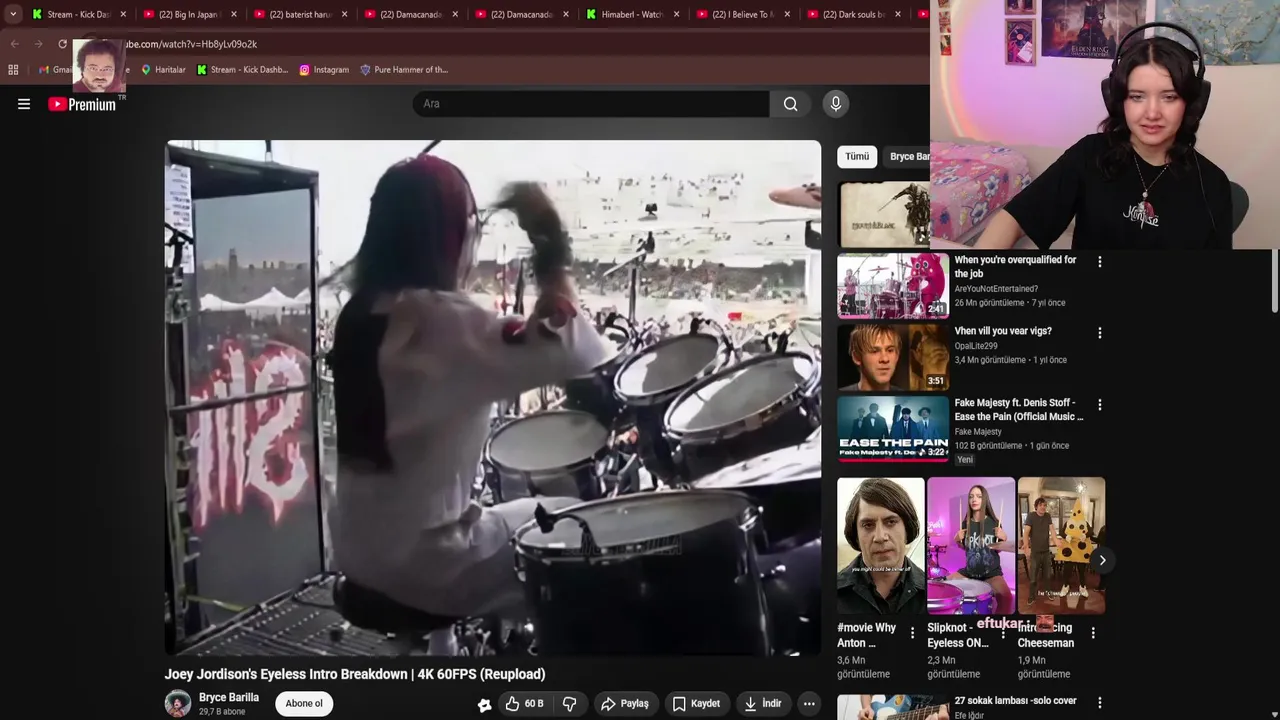Go to YouTube Premium home logo
Screen dimensions: 1280x720
(83, 104)
